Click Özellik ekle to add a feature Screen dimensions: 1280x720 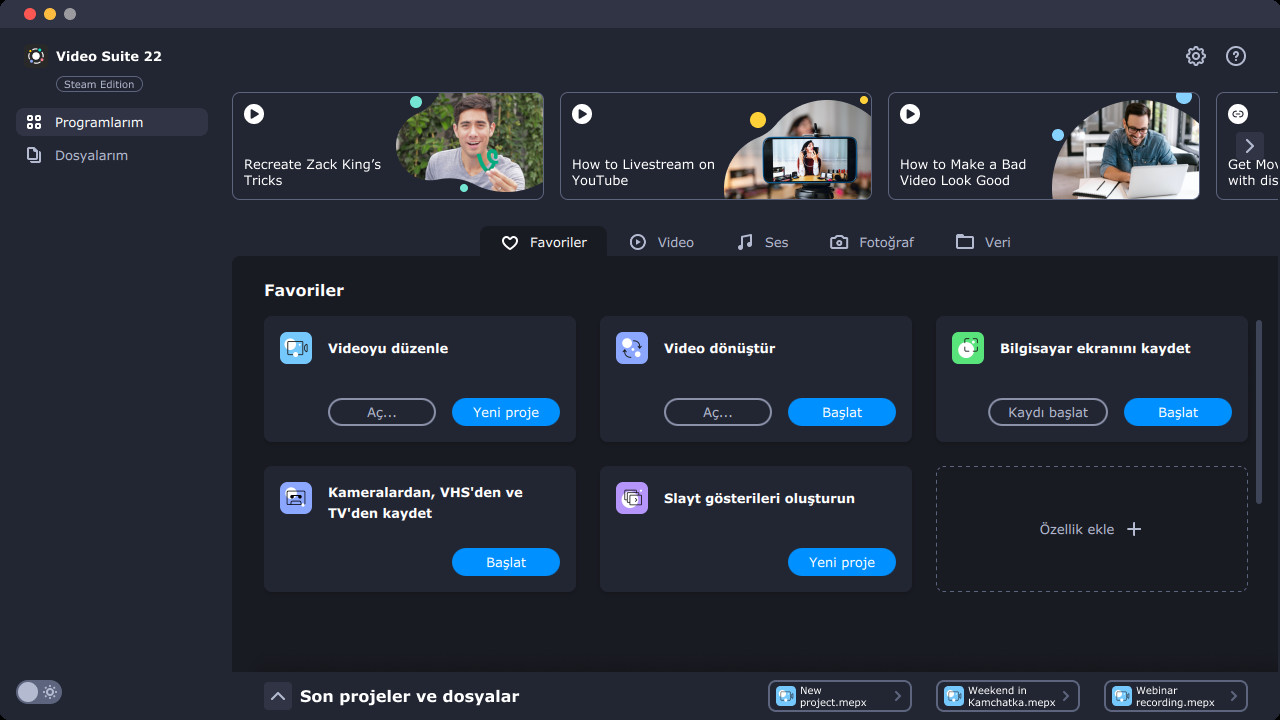coord(1091,529)
